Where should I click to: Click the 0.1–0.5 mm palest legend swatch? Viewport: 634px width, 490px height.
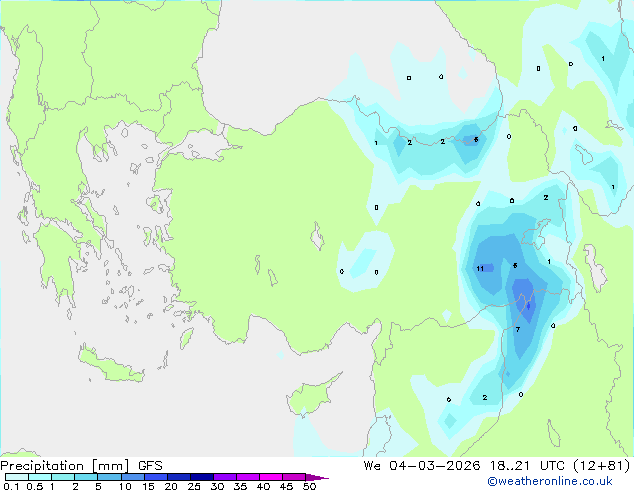tap(17, 477)
